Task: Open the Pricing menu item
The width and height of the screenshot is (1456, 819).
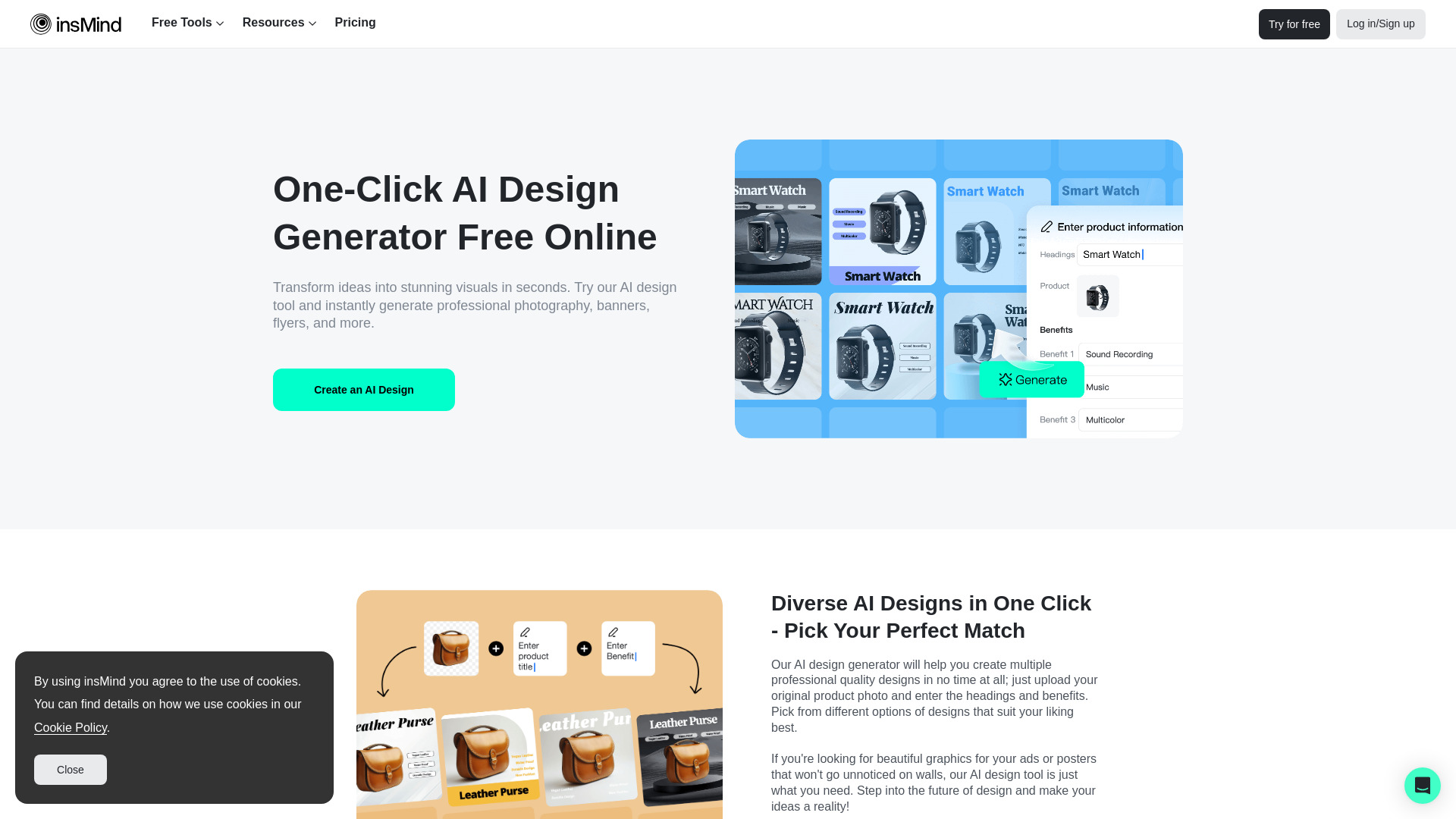Action: (x=355, y=22)
